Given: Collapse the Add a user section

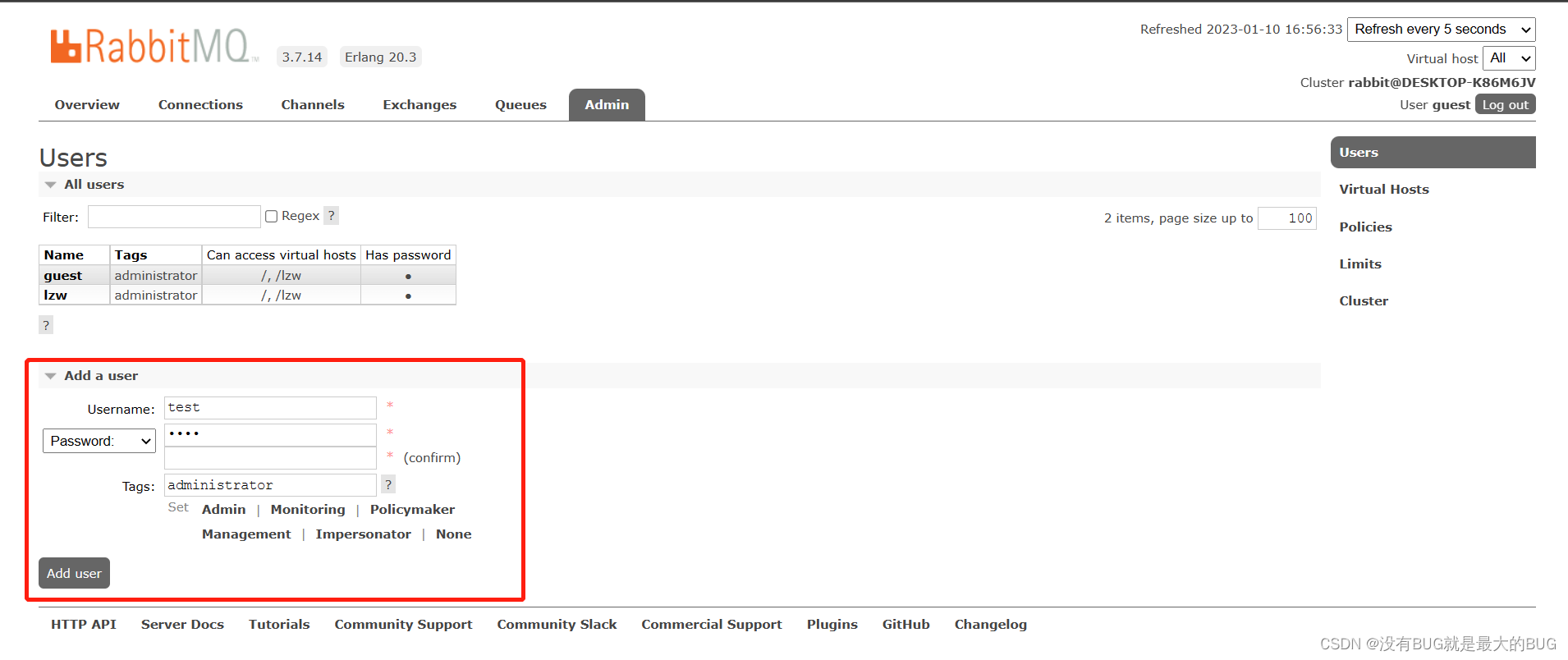Looking at the screenshot, I should pos(92,376).
